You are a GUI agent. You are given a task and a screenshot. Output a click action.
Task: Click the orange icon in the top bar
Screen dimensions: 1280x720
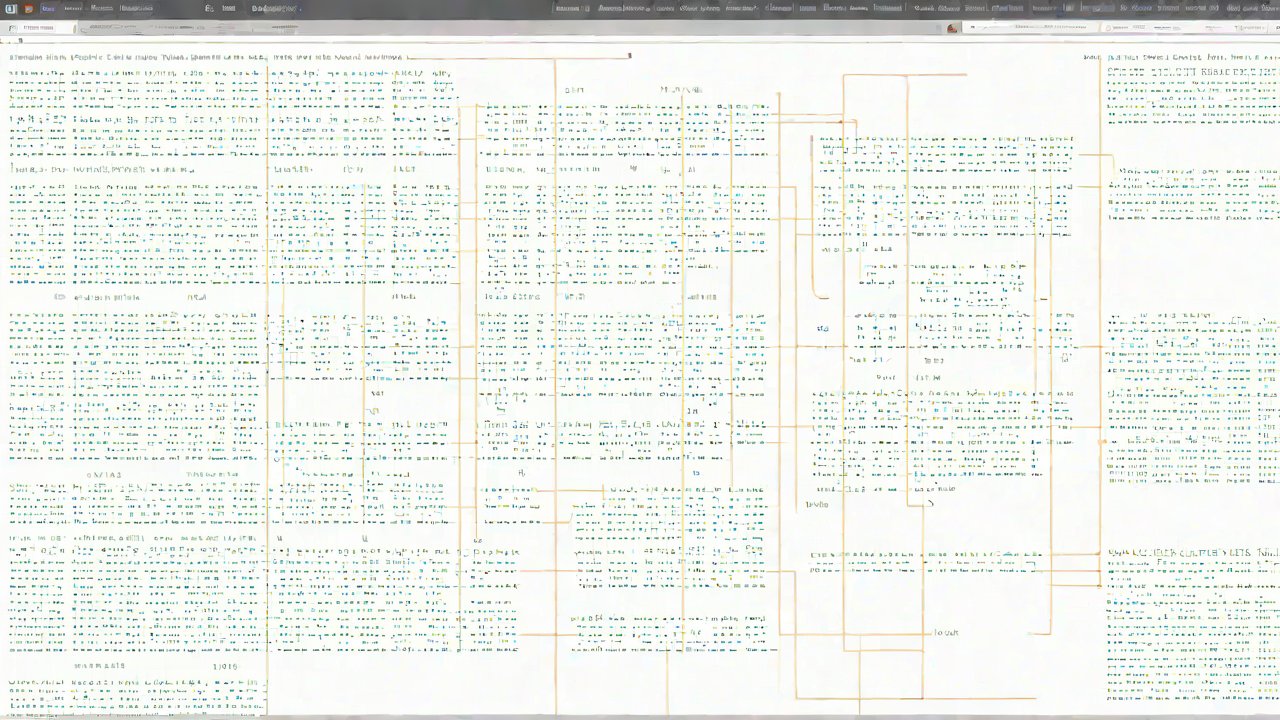tap(29, 8)
